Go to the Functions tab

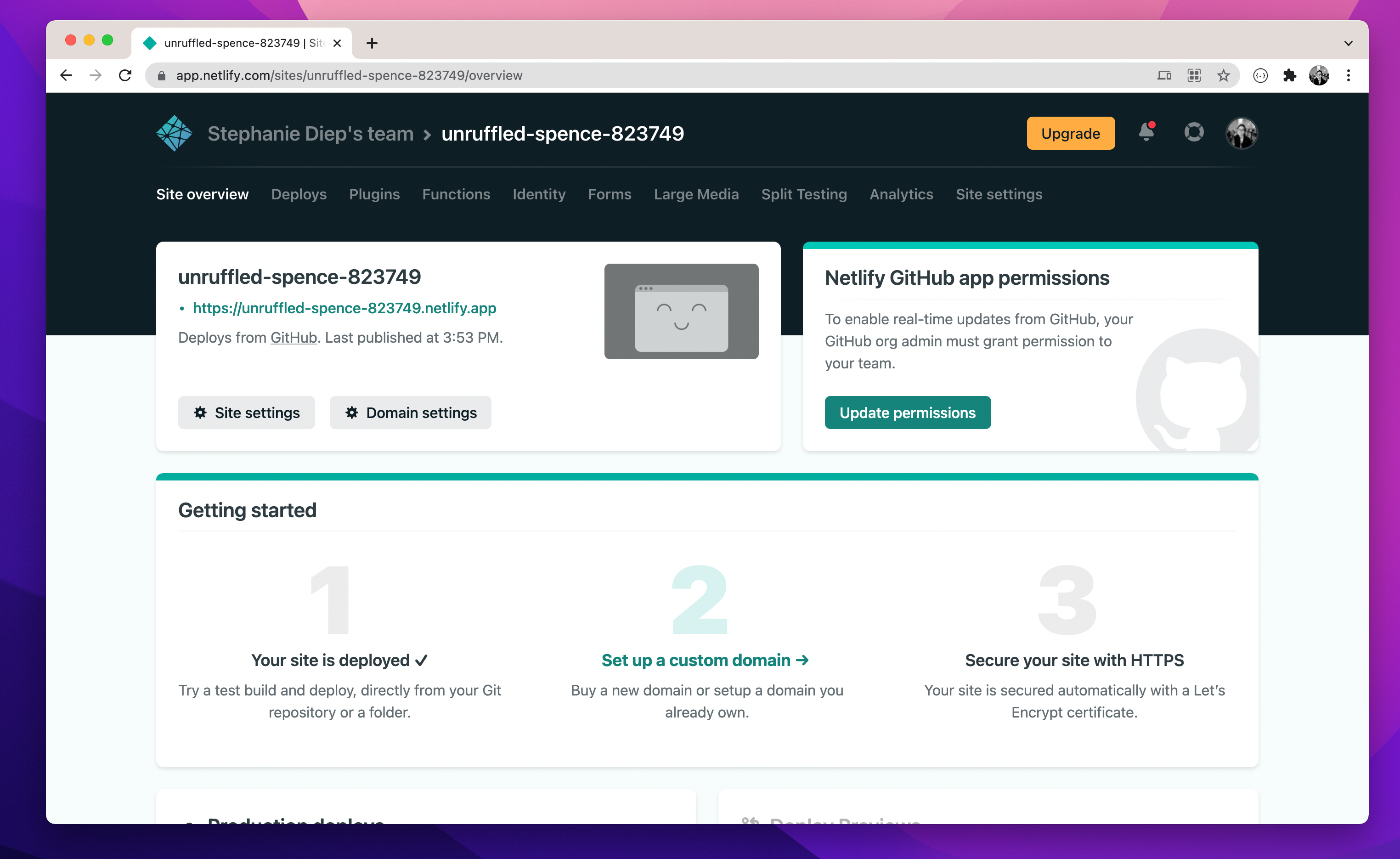pyautogui.click(x=456, y=194)
